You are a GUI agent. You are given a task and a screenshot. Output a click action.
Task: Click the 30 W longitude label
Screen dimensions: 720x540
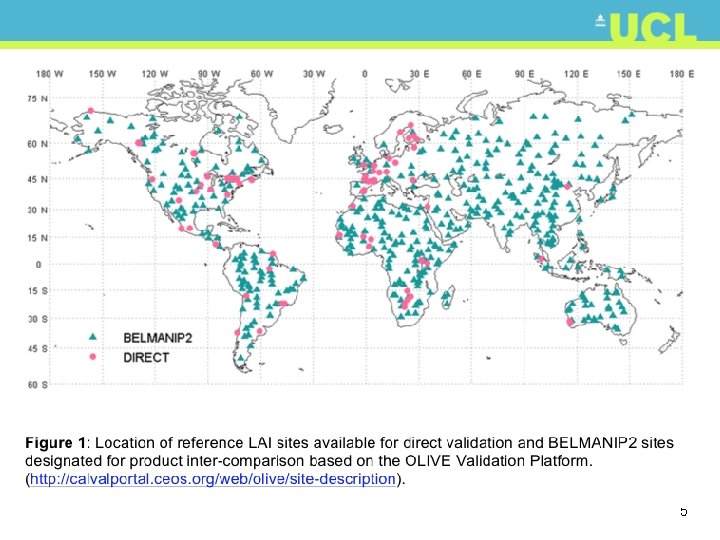[314, 74]
